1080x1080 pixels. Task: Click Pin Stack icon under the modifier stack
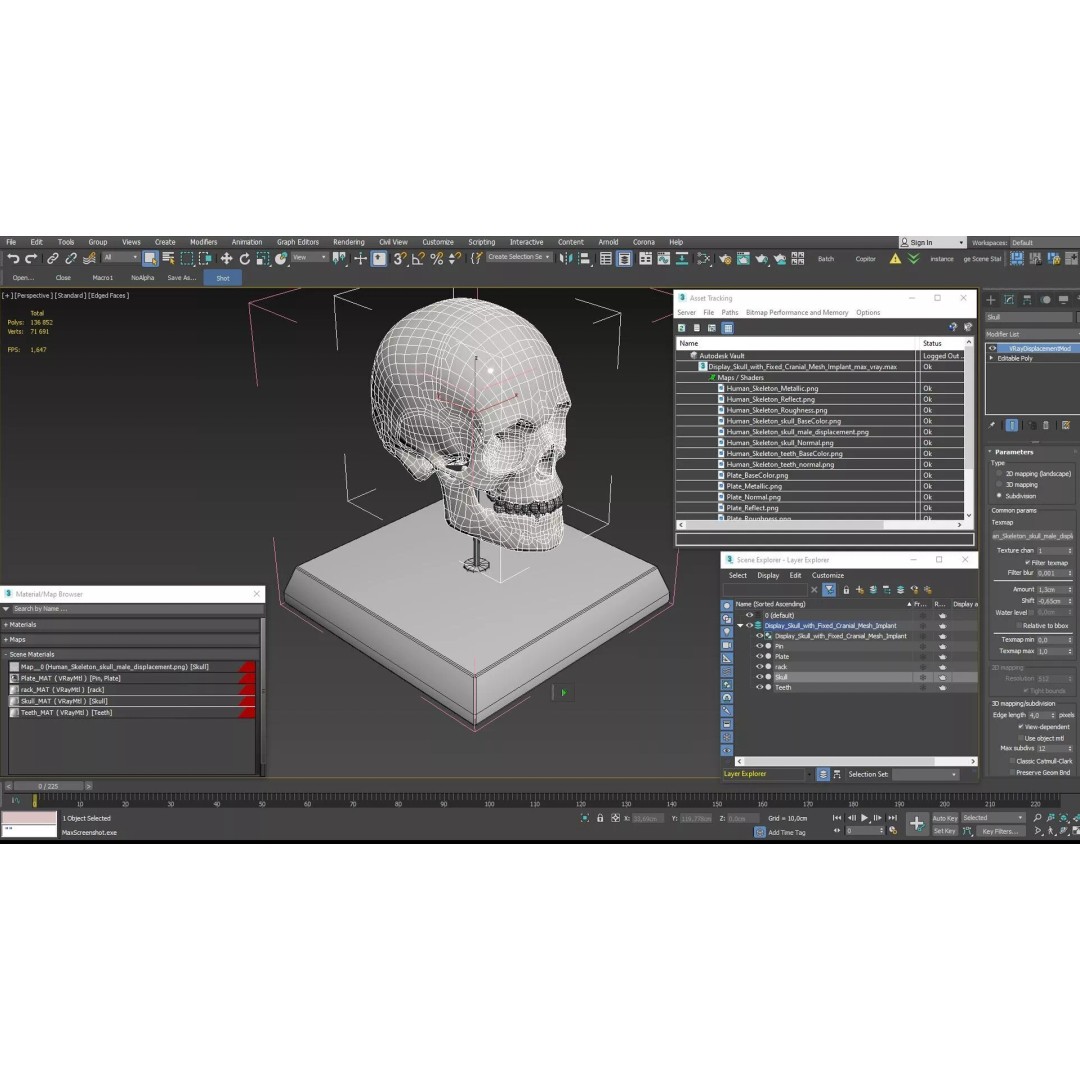[x=991, y=425]
